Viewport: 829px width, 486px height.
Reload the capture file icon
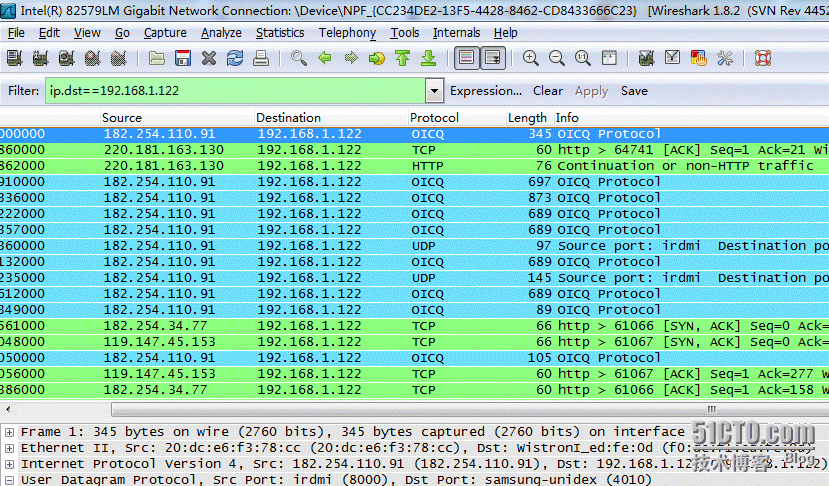[x=235, y=58]
